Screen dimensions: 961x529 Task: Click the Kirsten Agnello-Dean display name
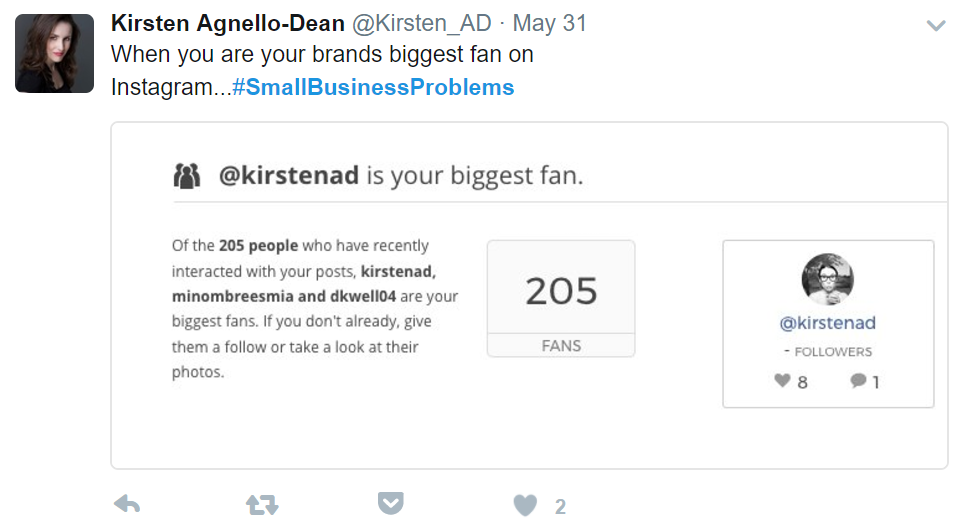tap(228, 23)
